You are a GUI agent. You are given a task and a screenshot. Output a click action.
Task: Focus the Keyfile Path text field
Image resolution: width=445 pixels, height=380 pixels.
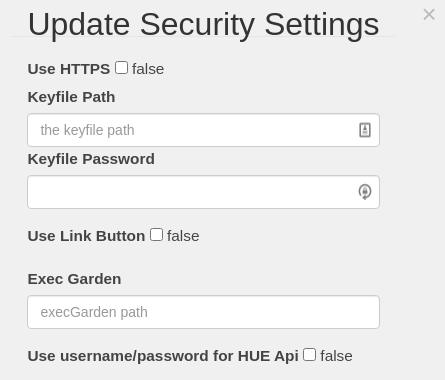tap(203, 130)
